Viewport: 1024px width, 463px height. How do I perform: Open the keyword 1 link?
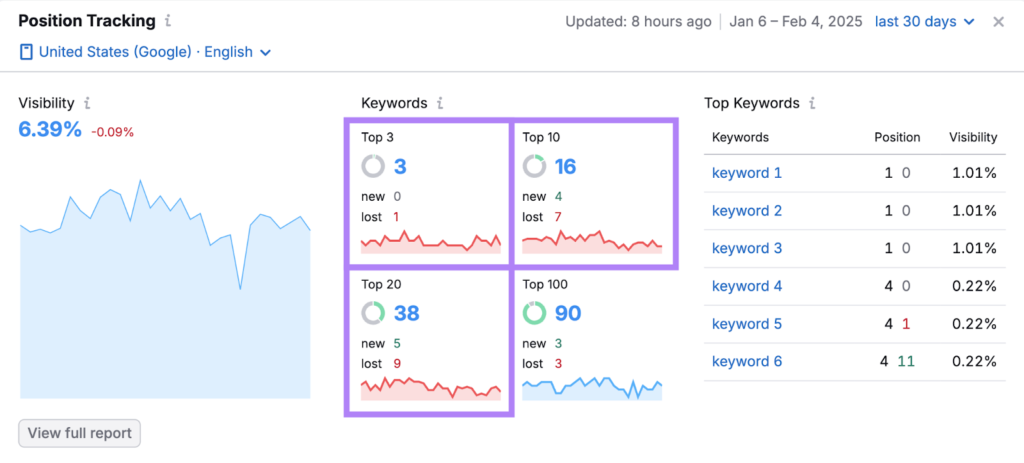coord(746,173)
